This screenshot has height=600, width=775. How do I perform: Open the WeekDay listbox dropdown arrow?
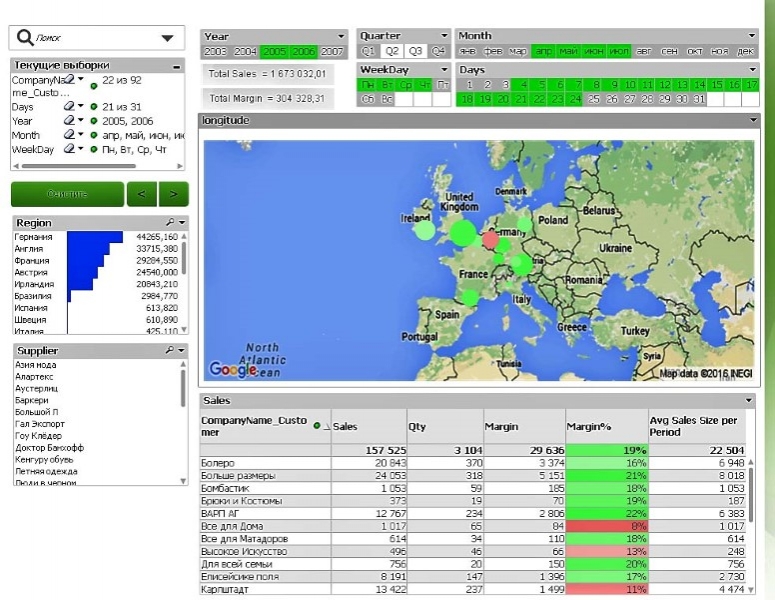pyautogui.click(x=444, y=69)
